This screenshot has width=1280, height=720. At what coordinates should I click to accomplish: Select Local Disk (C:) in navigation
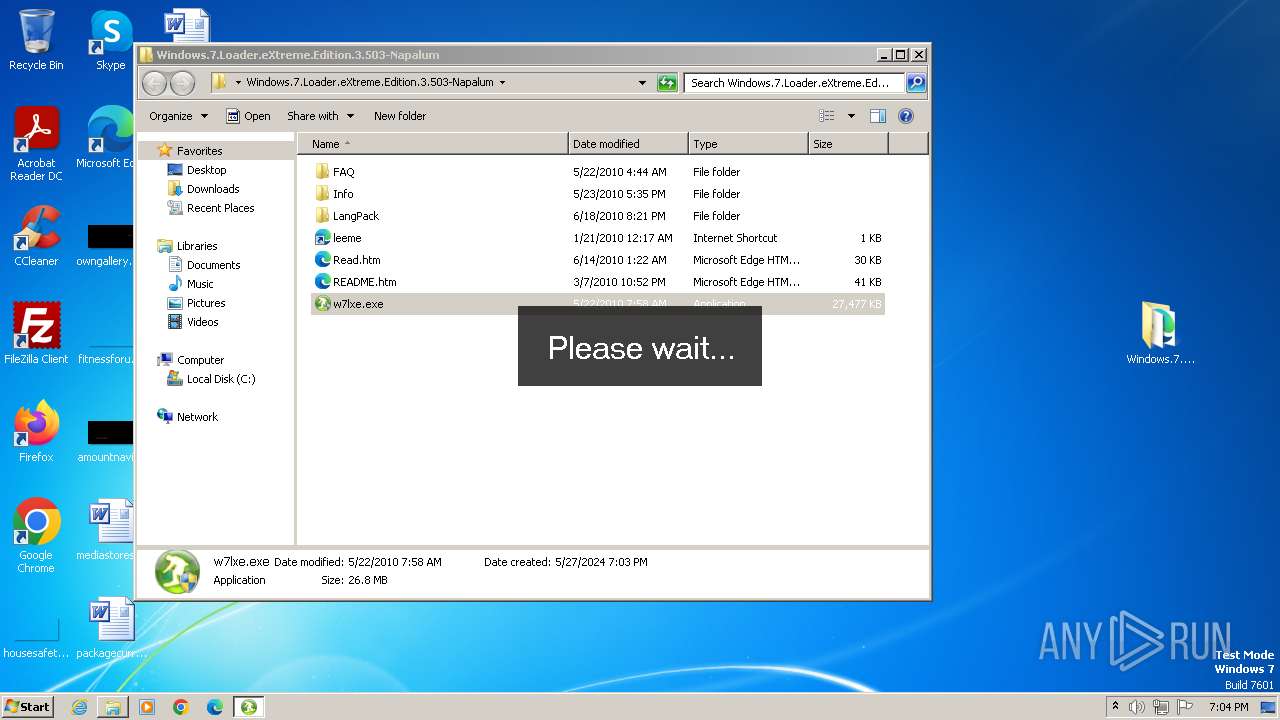point(220,379)
